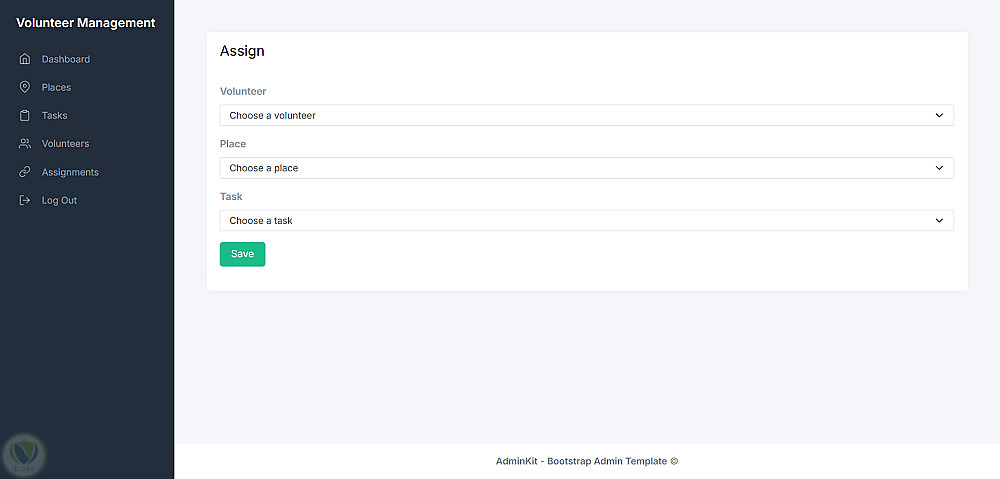Click the Assign card heading
Viewport: 1000px width, 479px height.
[x=242, y=51]
